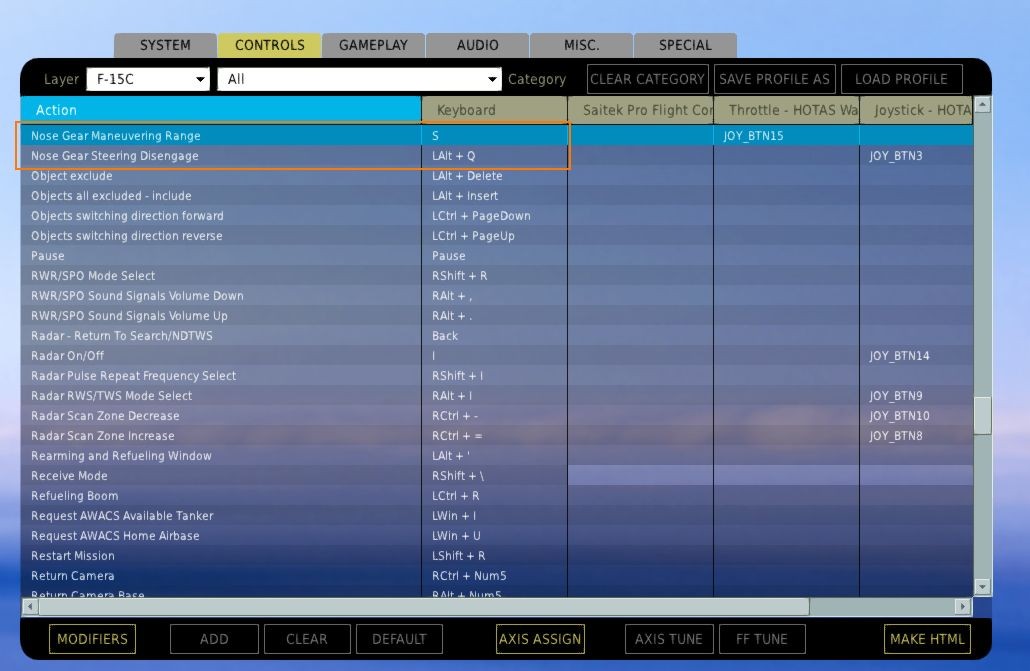Select the Radar On/Off action row
Image resolution: width=1030 pixels, height=671 pixels.
pos(220,356)
